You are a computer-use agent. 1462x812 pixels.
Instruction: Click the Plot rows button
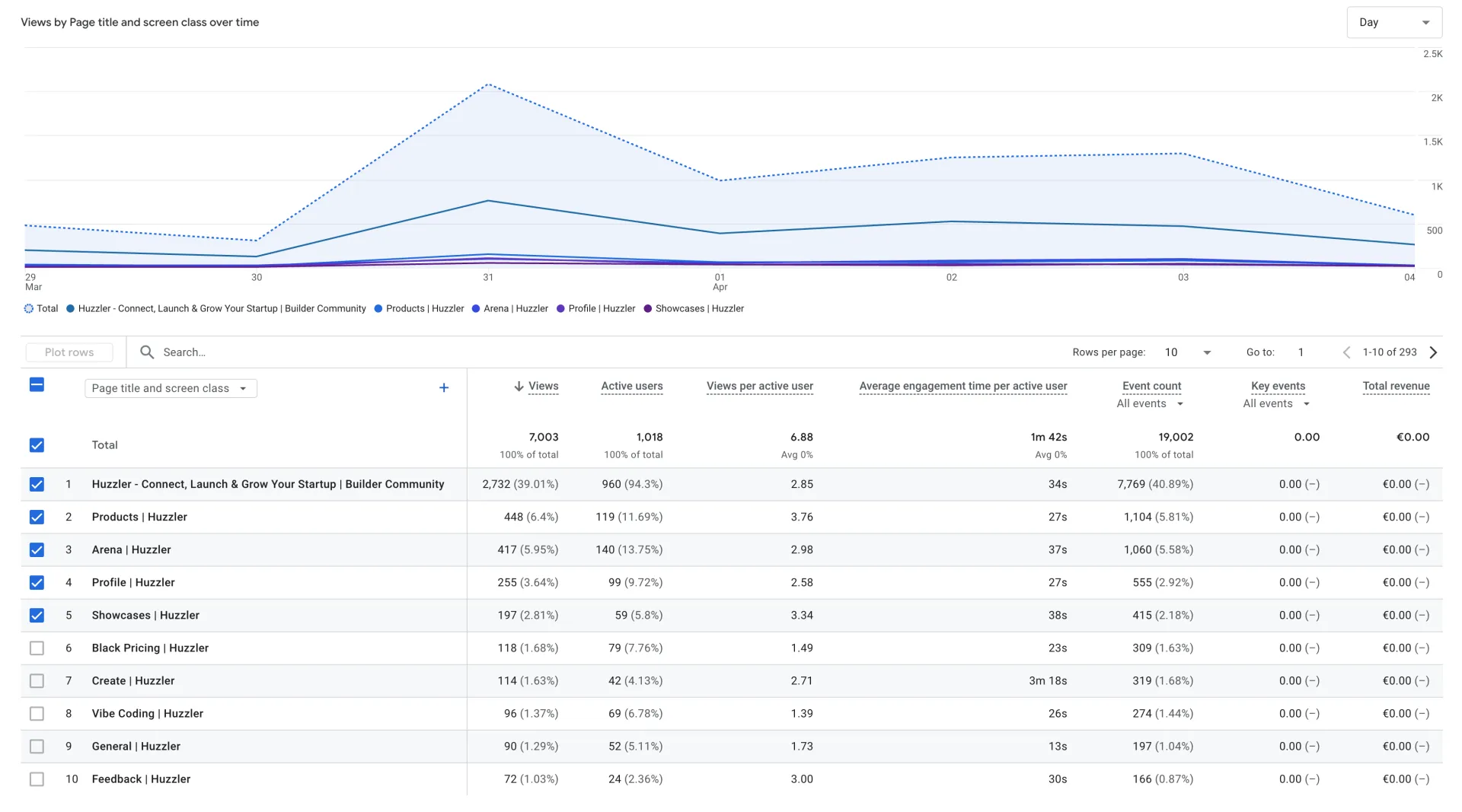(x=69, y=352)
